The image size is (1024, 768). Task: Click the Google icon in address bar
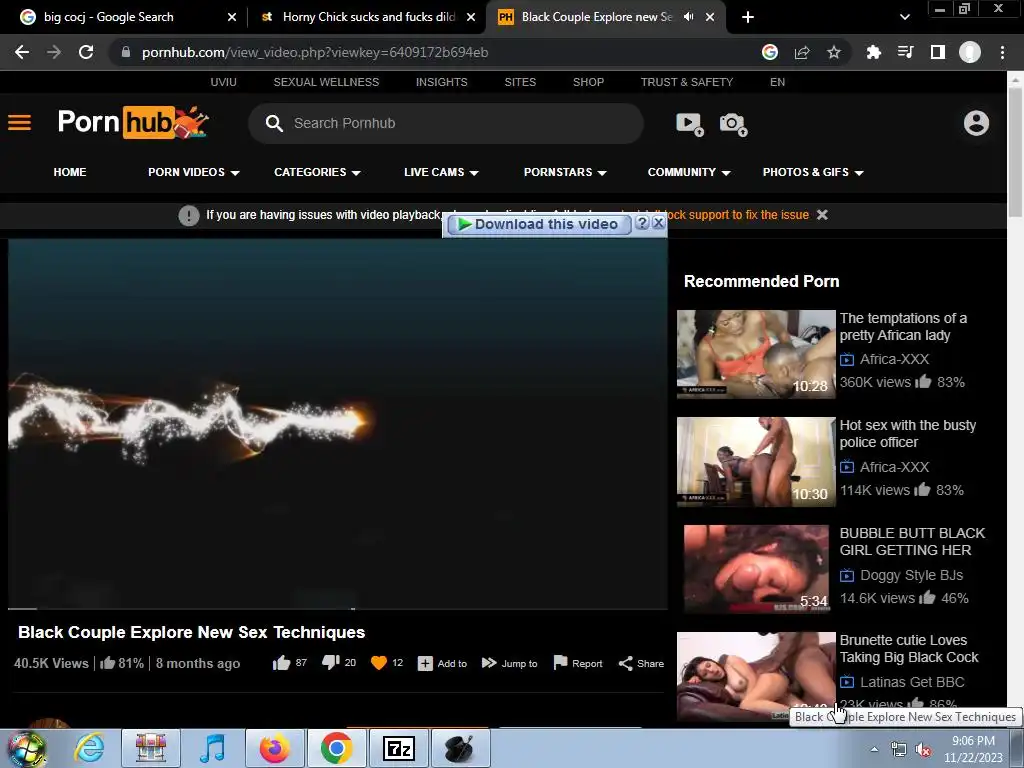[x=770, y=52]
